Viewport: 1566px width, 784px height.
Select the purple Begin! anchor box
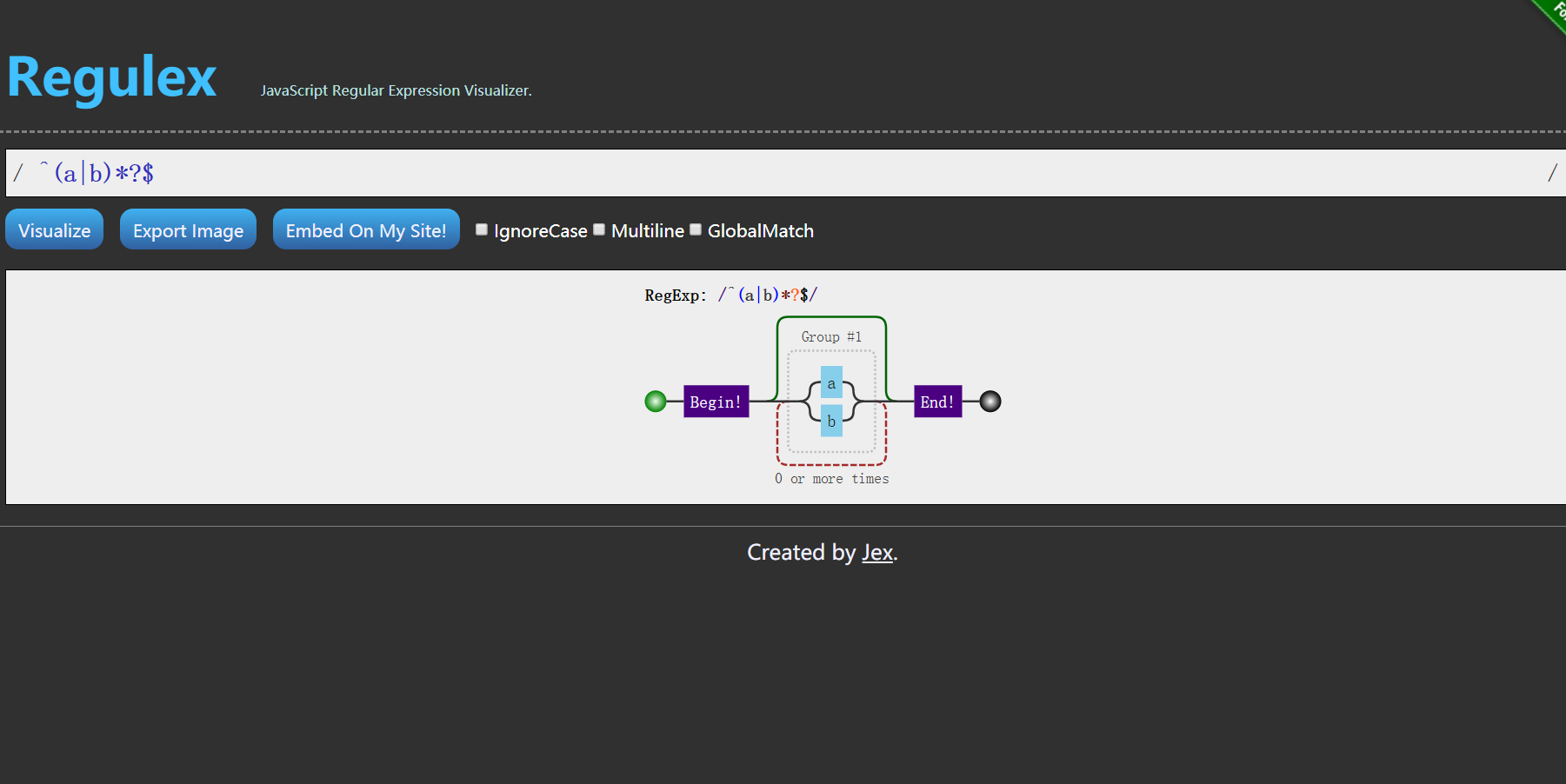[716, 402]
